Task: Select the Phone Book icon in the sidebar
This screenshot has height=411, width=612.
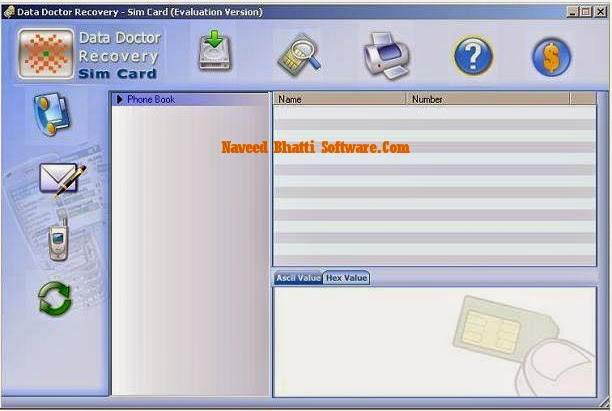Action: point(52,114)
